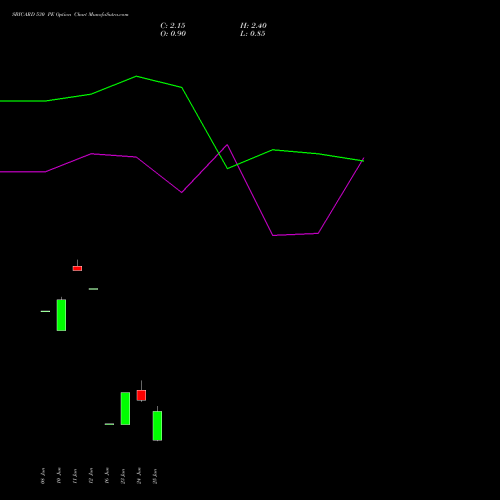This screenshot has width=500, height=500.
Task: Click the '16 Jan' date axis label
Action: pos(107,476)
